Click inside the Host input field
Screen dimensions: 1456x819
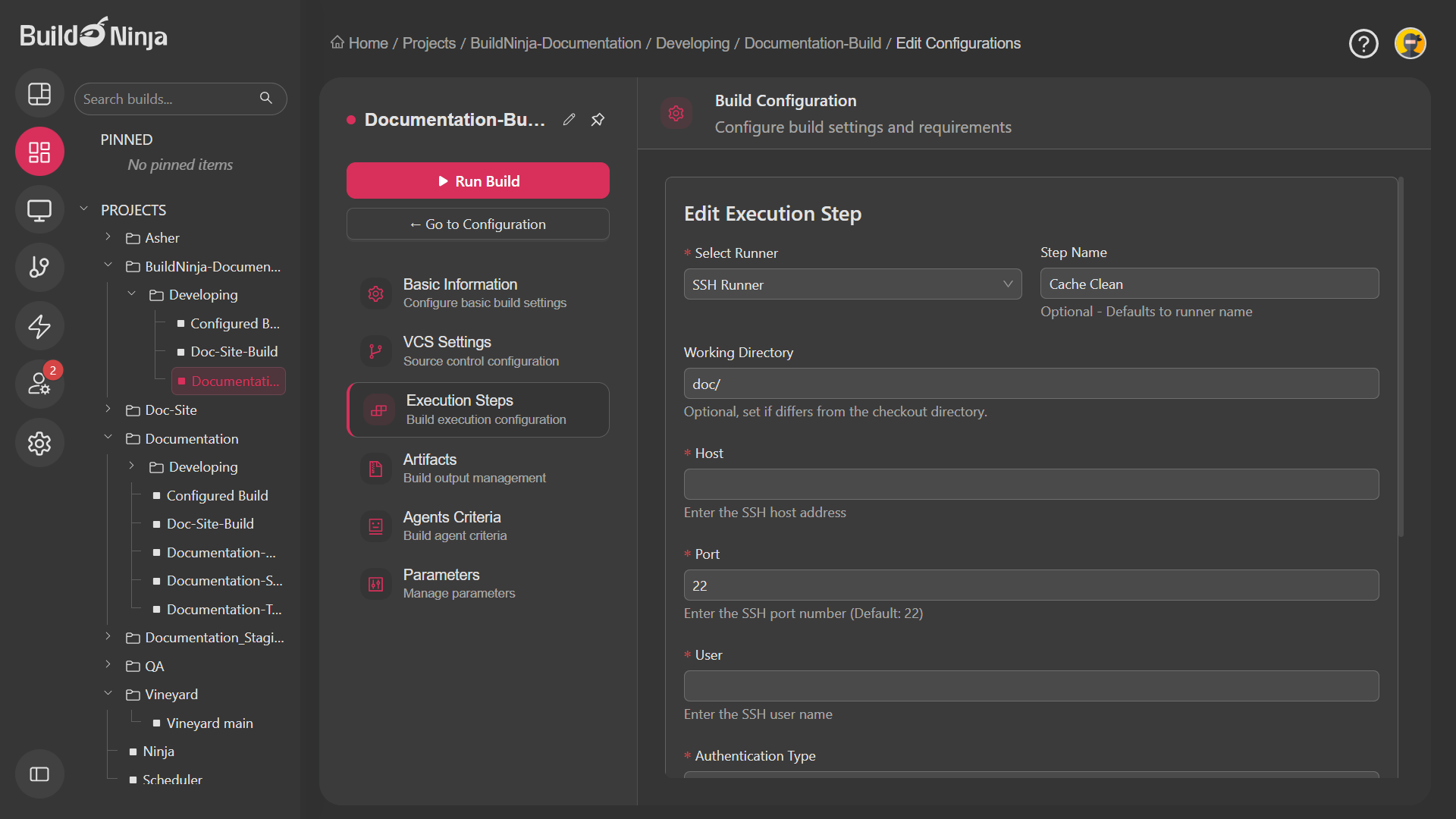click(x=1030, y=484)
